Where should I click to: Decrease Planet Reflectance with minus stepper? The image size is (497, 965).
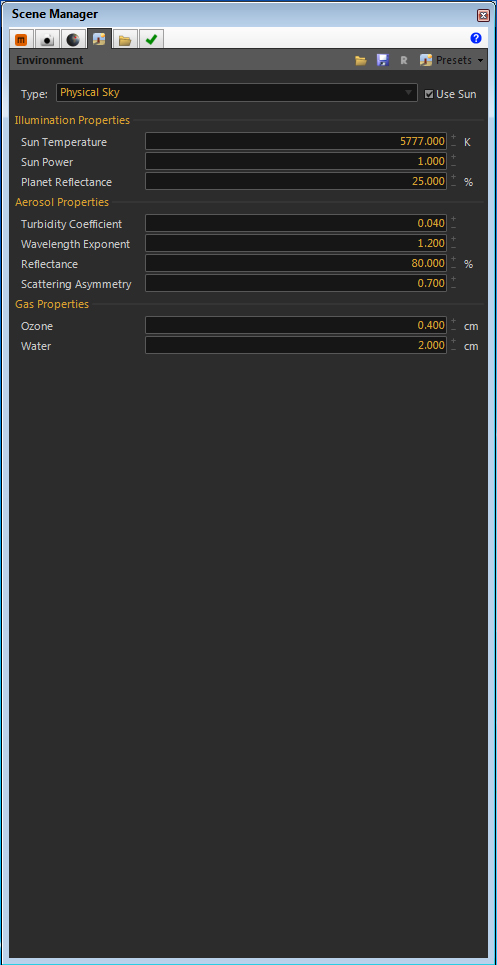click(453, 185)
